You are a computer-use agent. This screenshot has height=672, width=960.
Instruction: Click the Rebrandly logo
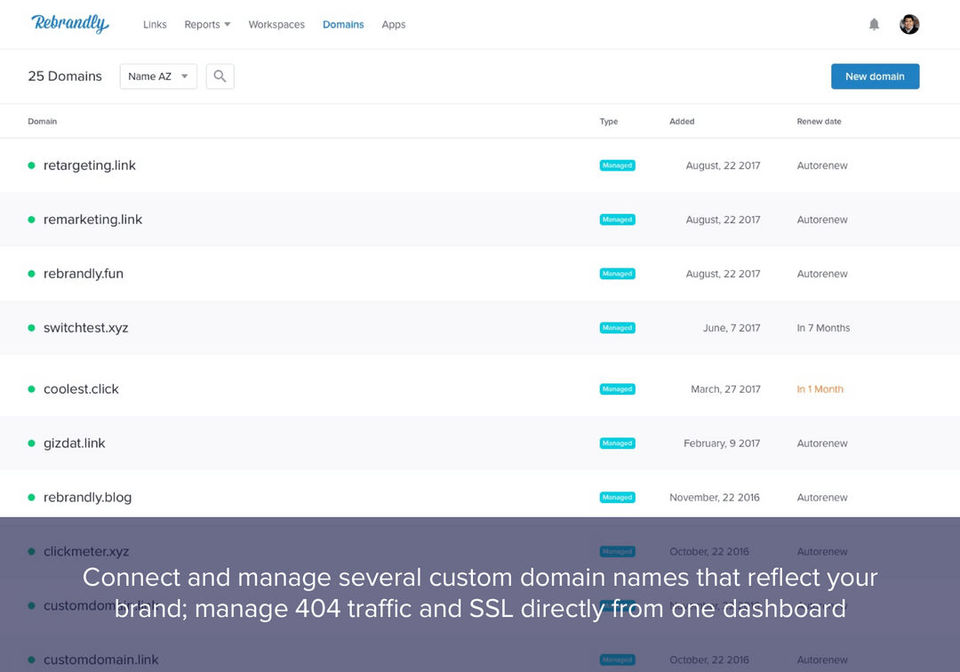[70, 24]
